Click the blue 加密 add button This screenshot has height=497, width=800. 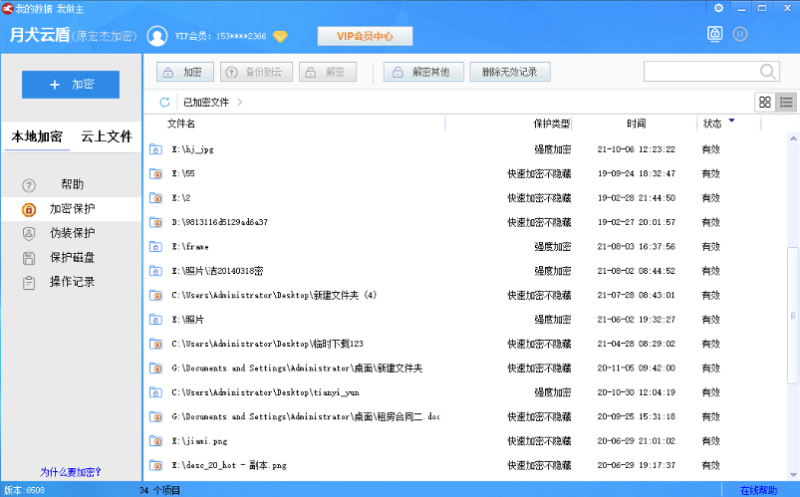tap(71, 84)
